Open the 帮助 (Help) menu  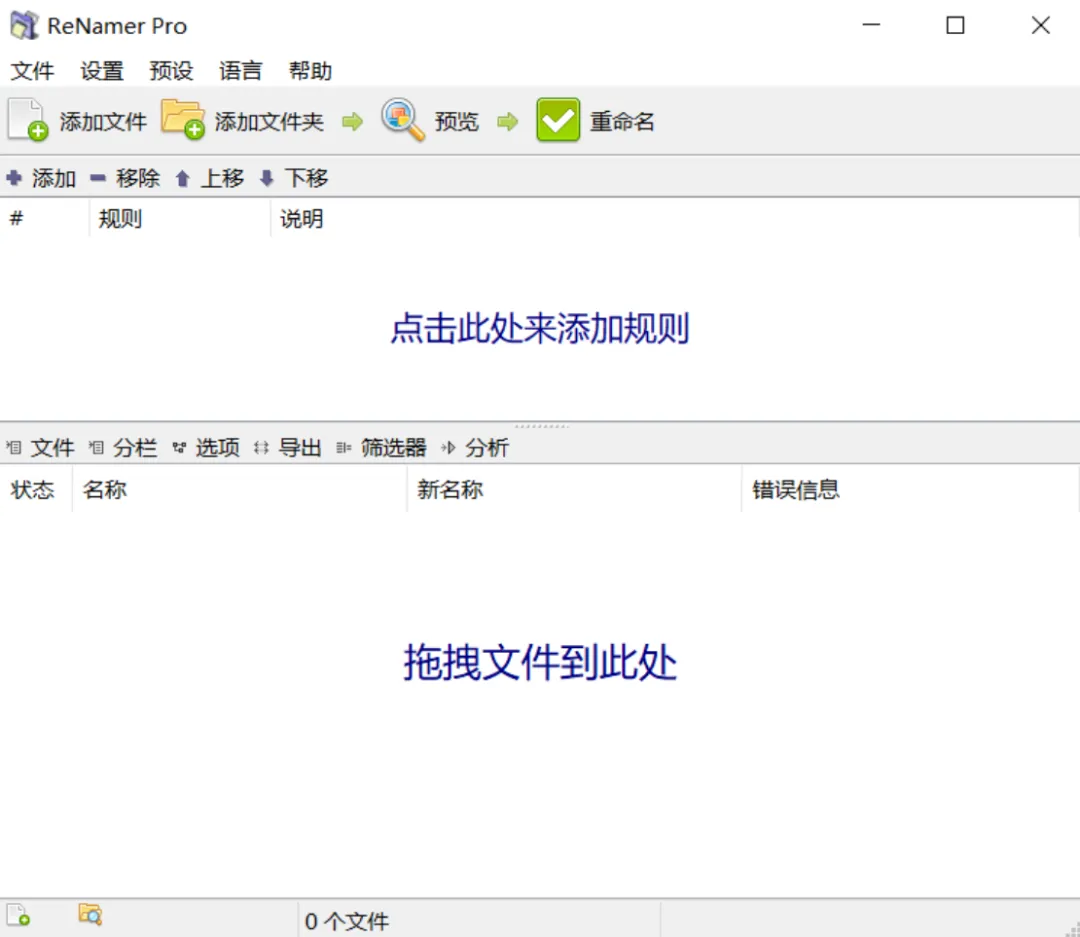click(x=310, y=70)
